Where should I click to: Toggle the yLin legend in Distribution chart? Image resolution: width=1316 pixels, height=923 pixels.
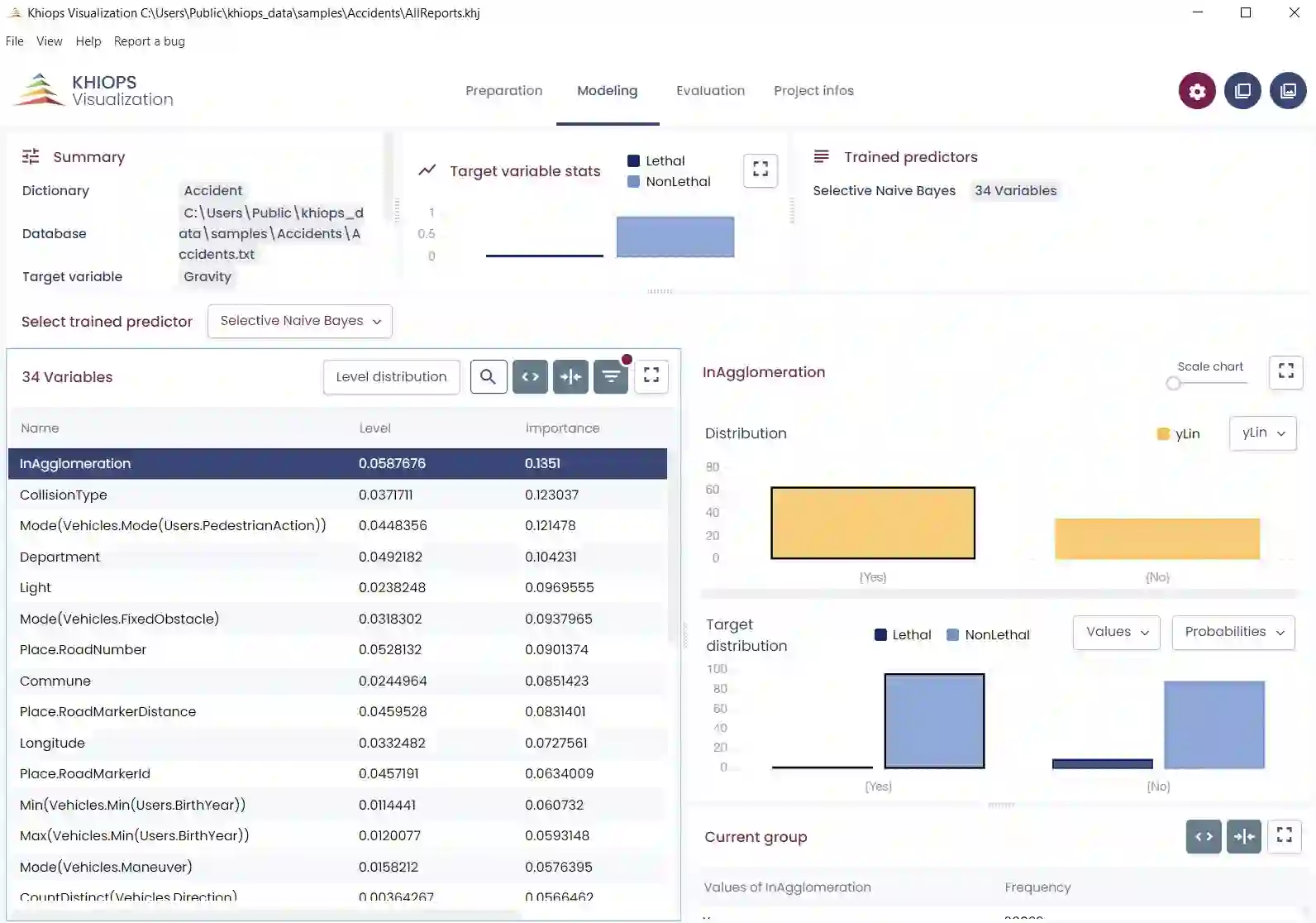point(1179,433)
